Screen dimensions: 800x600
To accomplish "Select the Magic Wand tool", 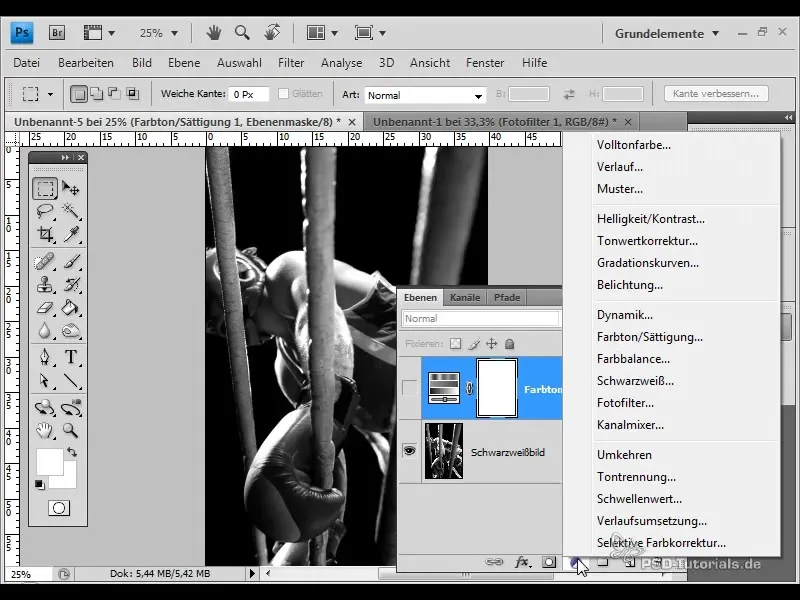I will pos(70,211).
